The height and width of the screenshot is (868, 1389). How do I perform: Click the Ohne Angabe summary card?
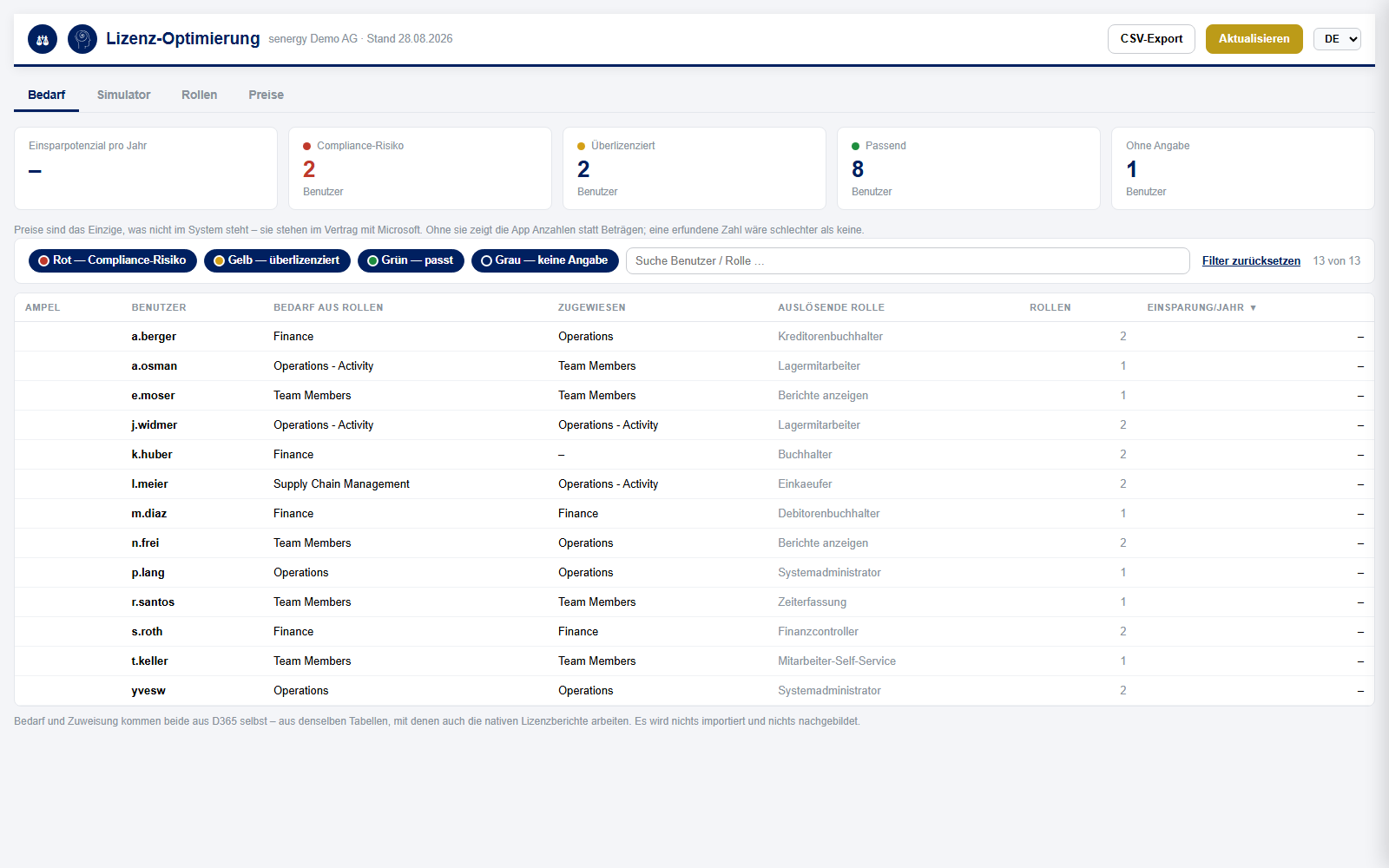click(x=1243, y=168)
